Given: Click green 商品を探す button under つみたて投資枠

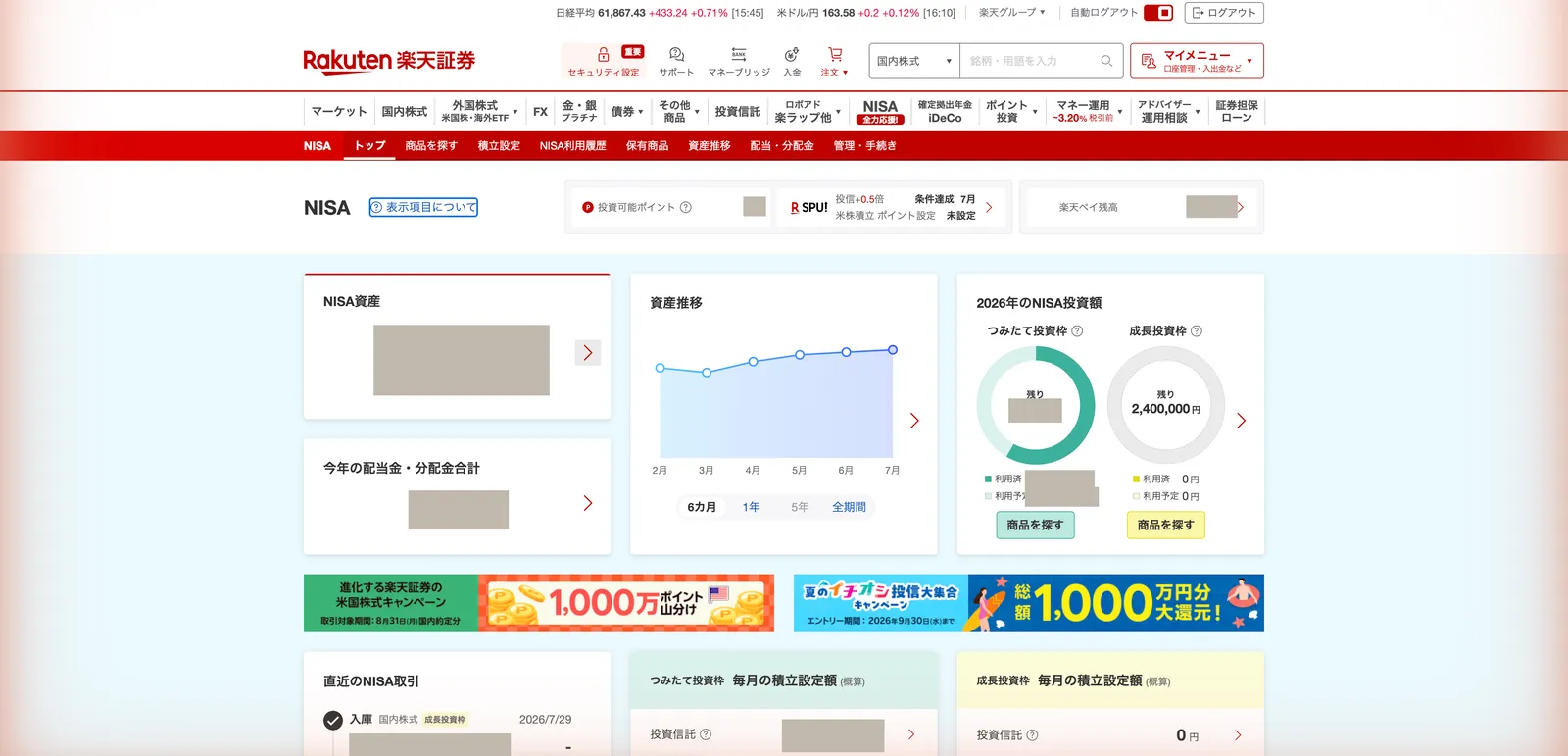Looking at the screenshot, I should click(1035, 526).
